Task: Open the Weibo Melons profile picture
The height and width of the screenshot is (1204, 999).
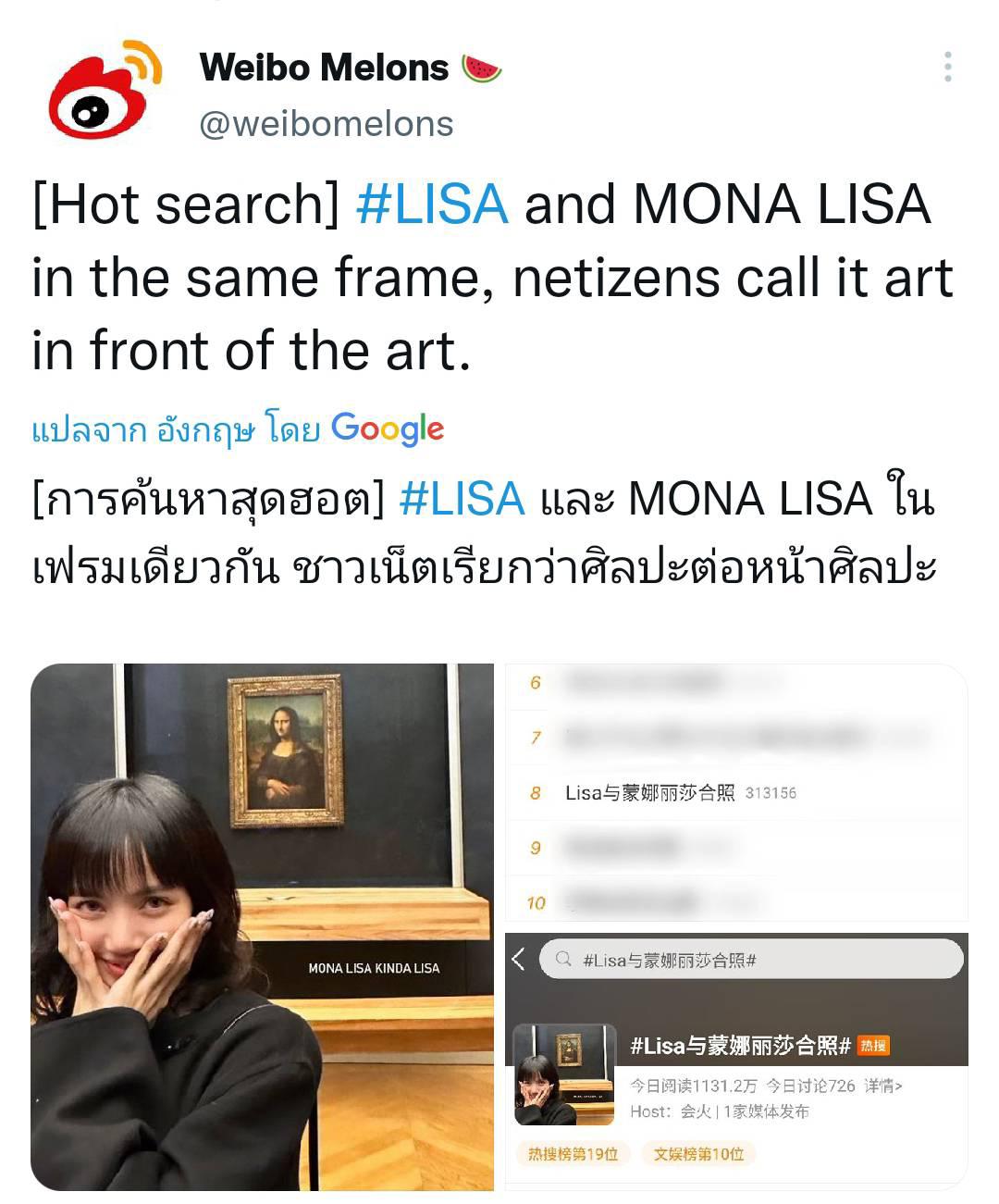Action: coord(105,90)
